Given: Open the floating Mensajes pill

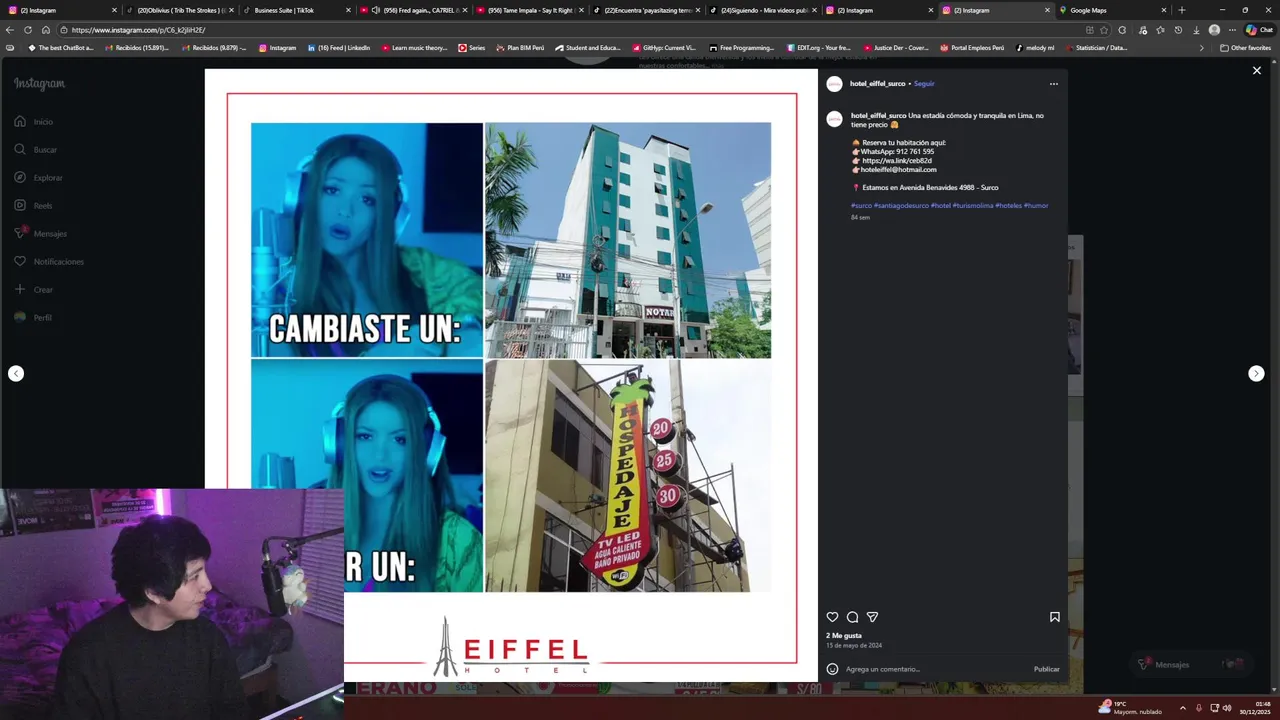Looking at the screenshot, I should coord(1190,664).
